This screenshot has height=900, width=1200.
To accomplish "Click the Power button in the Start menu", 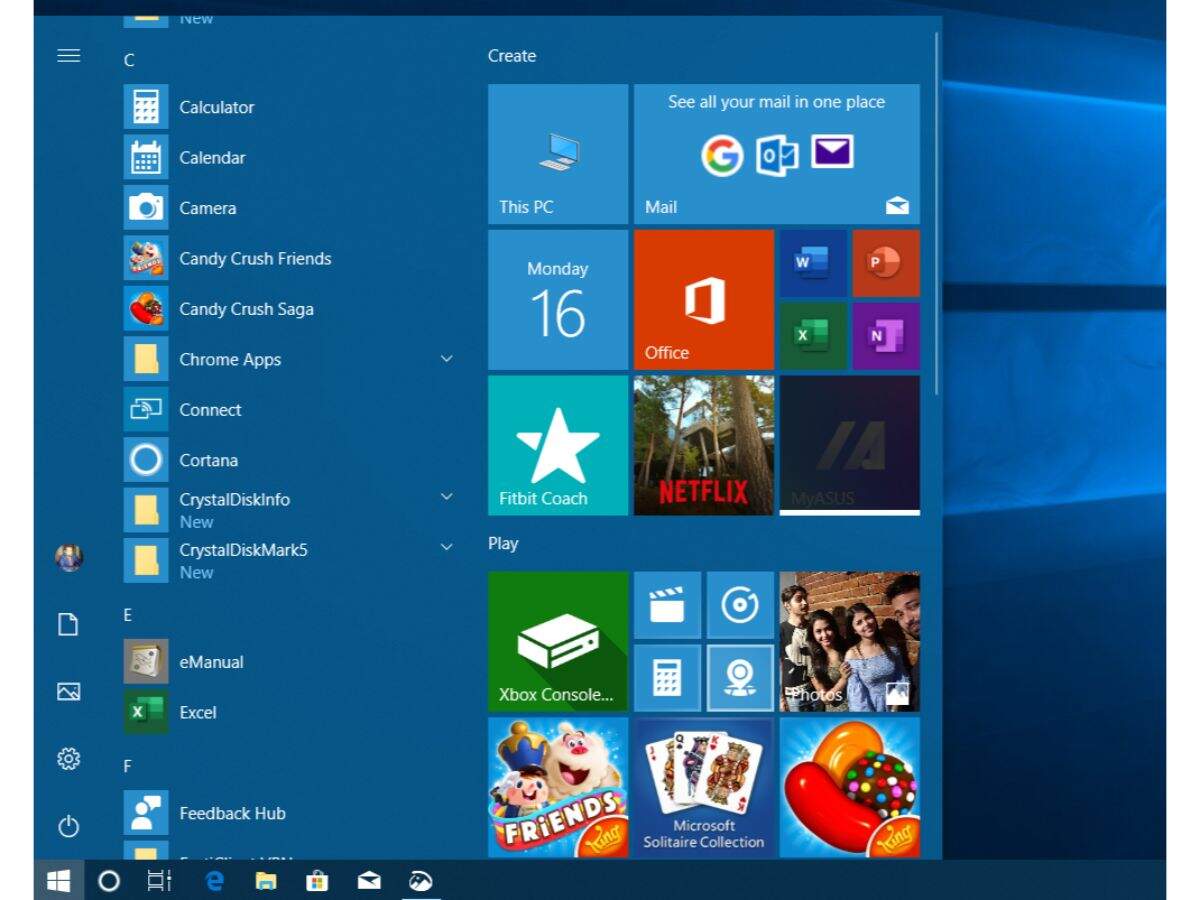I will pos(68,828).
